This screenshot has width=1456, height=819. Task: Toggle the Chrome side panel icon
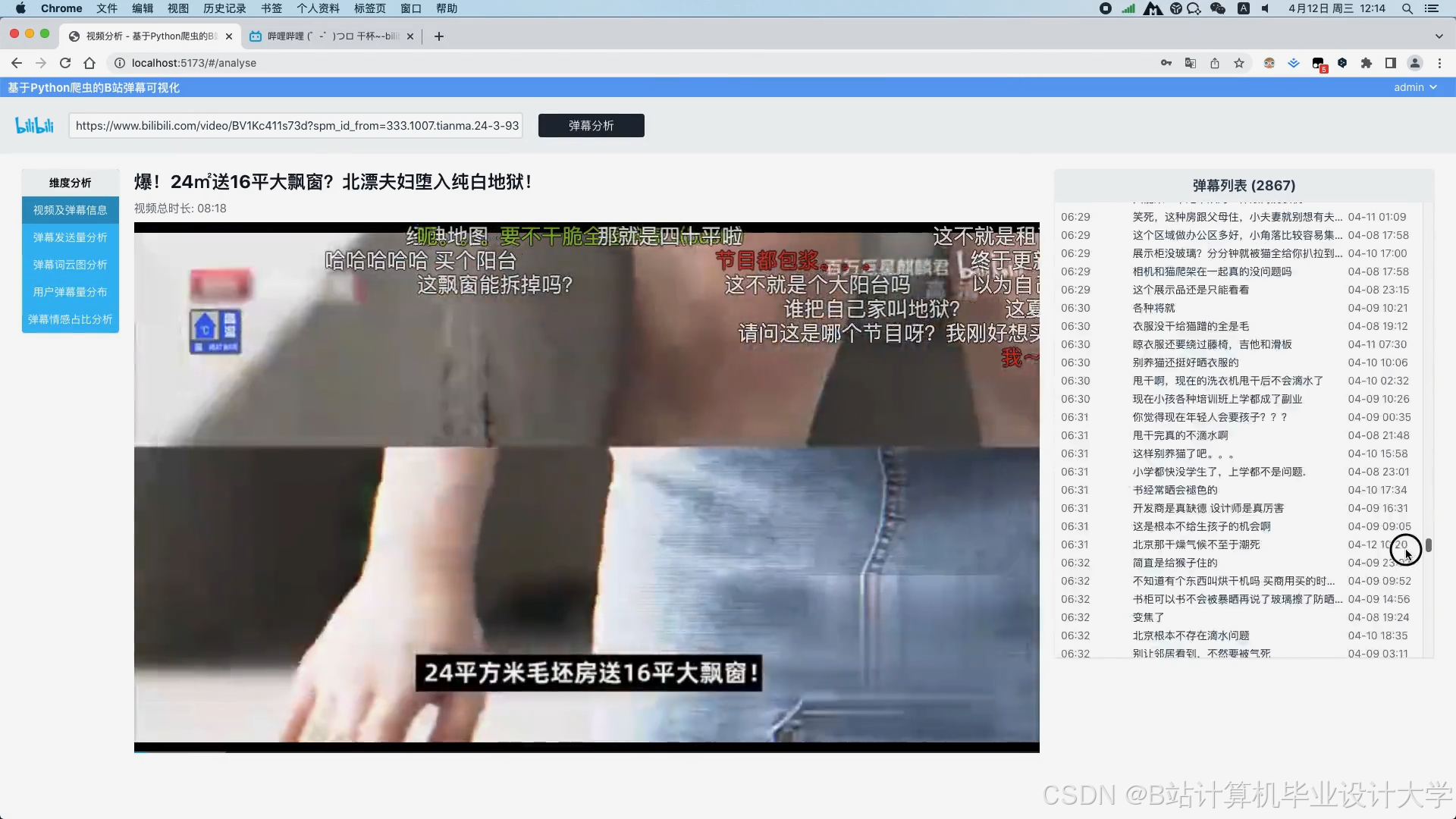point(1391,63)
